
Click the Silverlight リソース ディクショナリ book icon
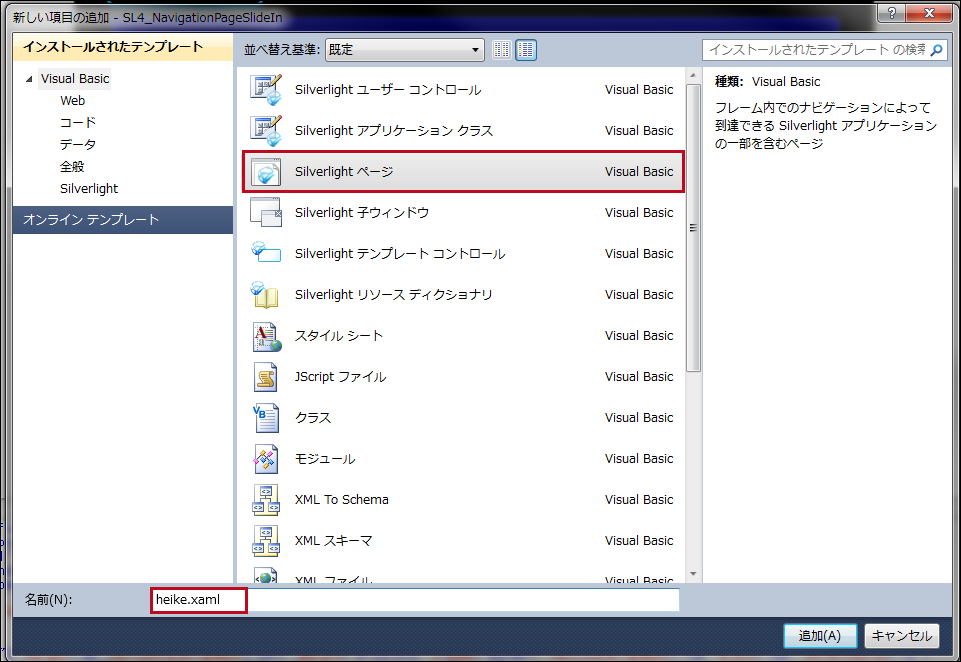pos(265,295)
